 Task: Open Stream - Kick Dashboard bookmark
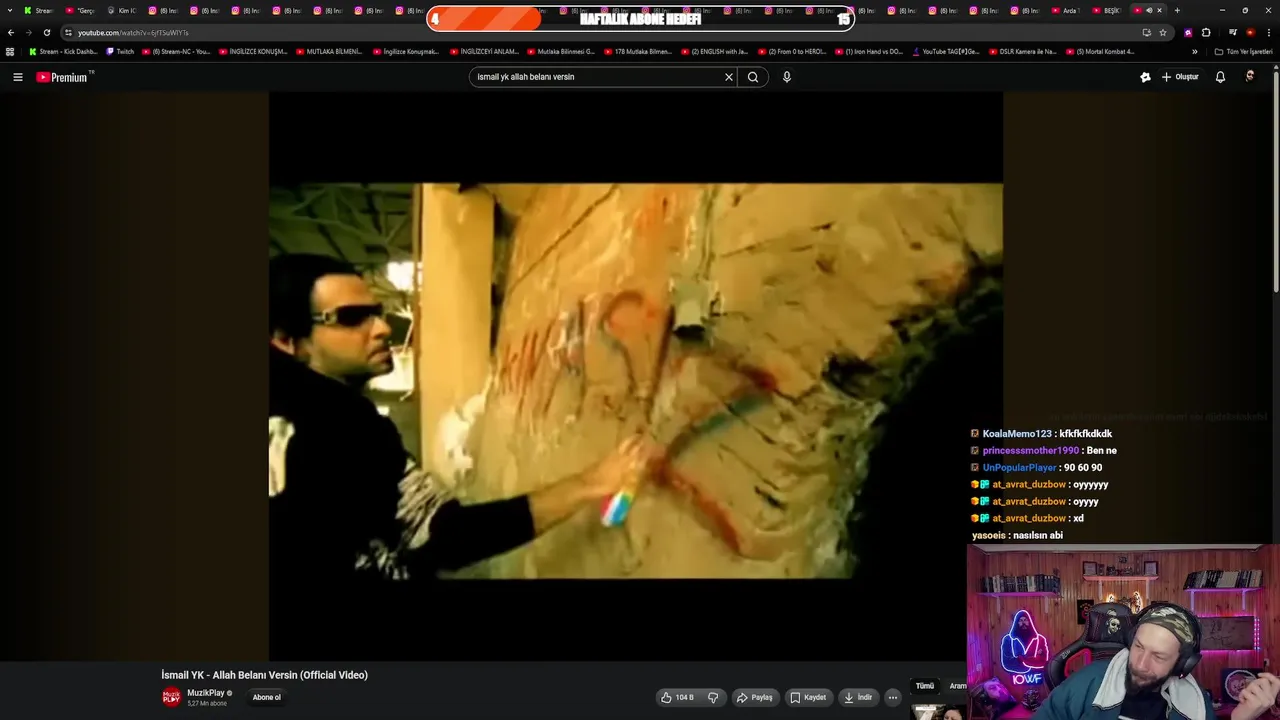pyautogui.click(x=64, y=51)
